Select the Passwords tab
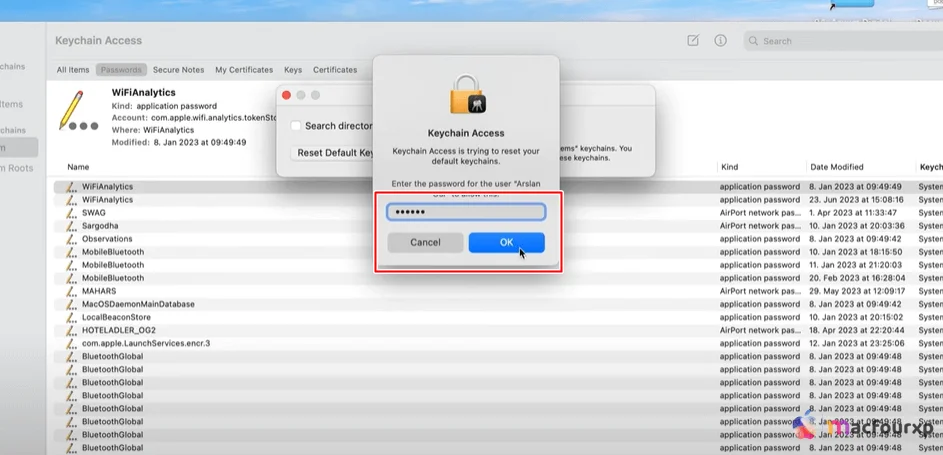 tap(121, 70)
